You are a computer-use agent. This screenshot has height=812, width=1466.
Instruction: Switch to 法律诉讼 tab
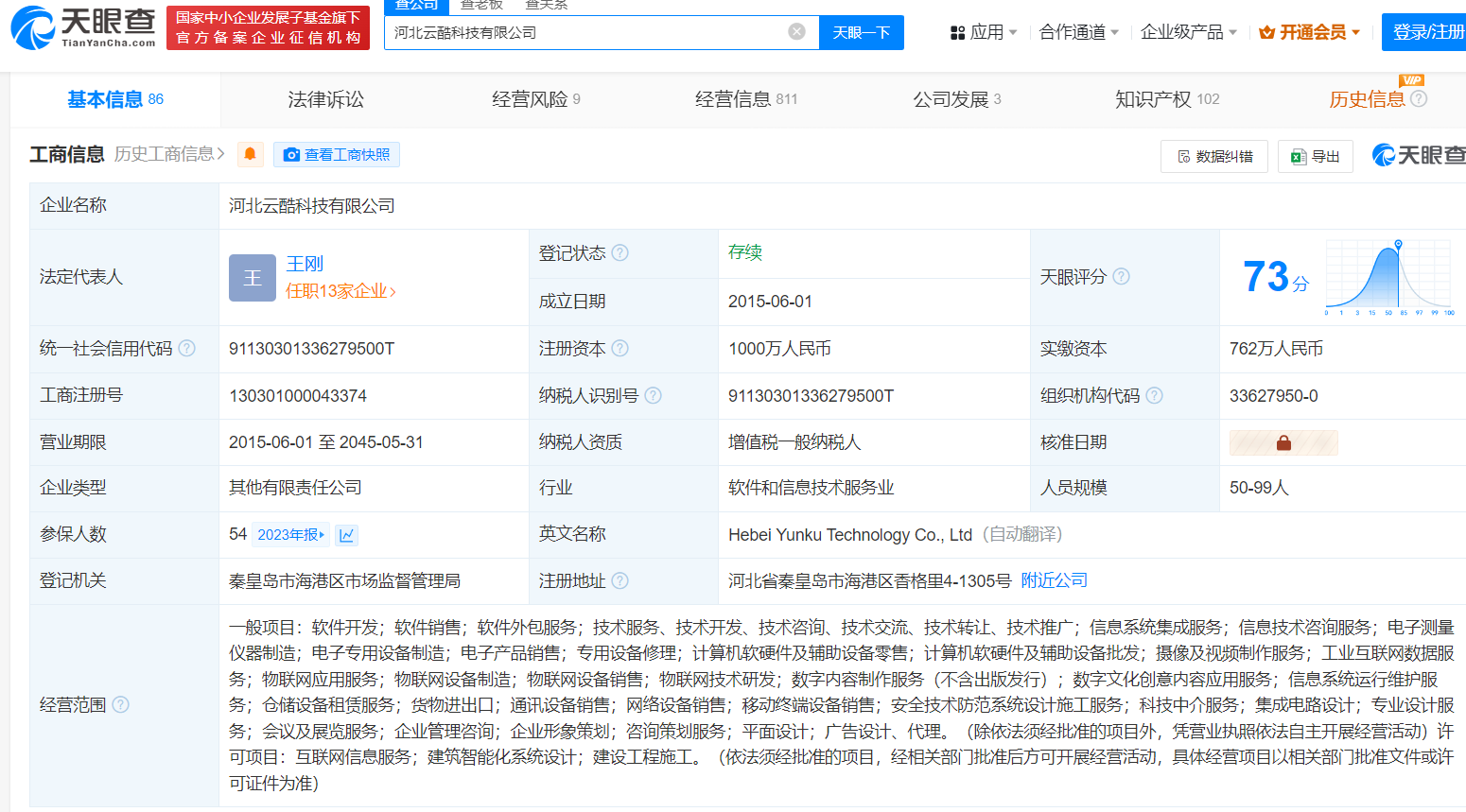tap(325, 99)
